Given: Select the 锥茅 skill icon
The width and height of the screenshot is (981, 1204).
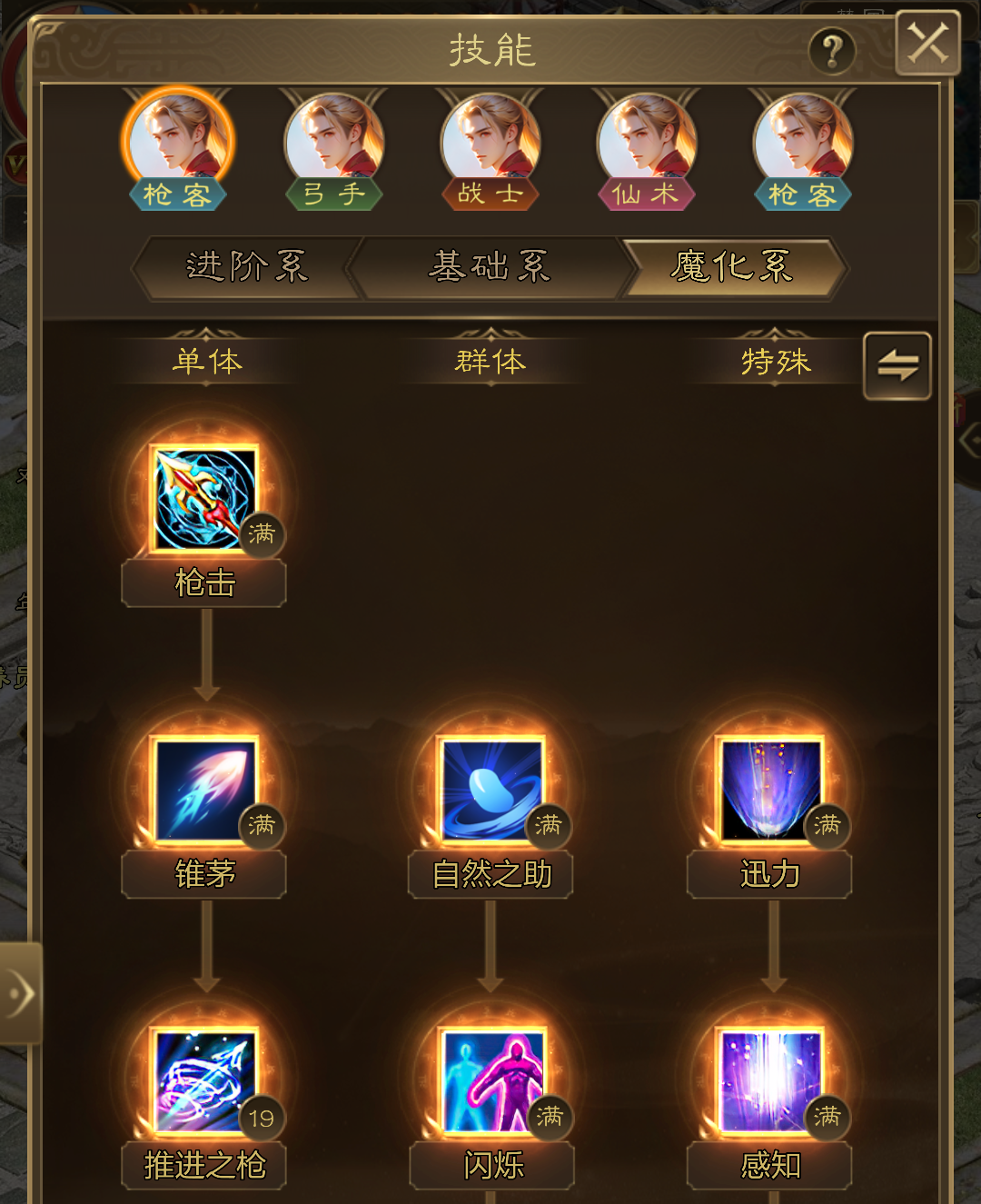Looking at the screenshot, I should click(x=204, y=789).
